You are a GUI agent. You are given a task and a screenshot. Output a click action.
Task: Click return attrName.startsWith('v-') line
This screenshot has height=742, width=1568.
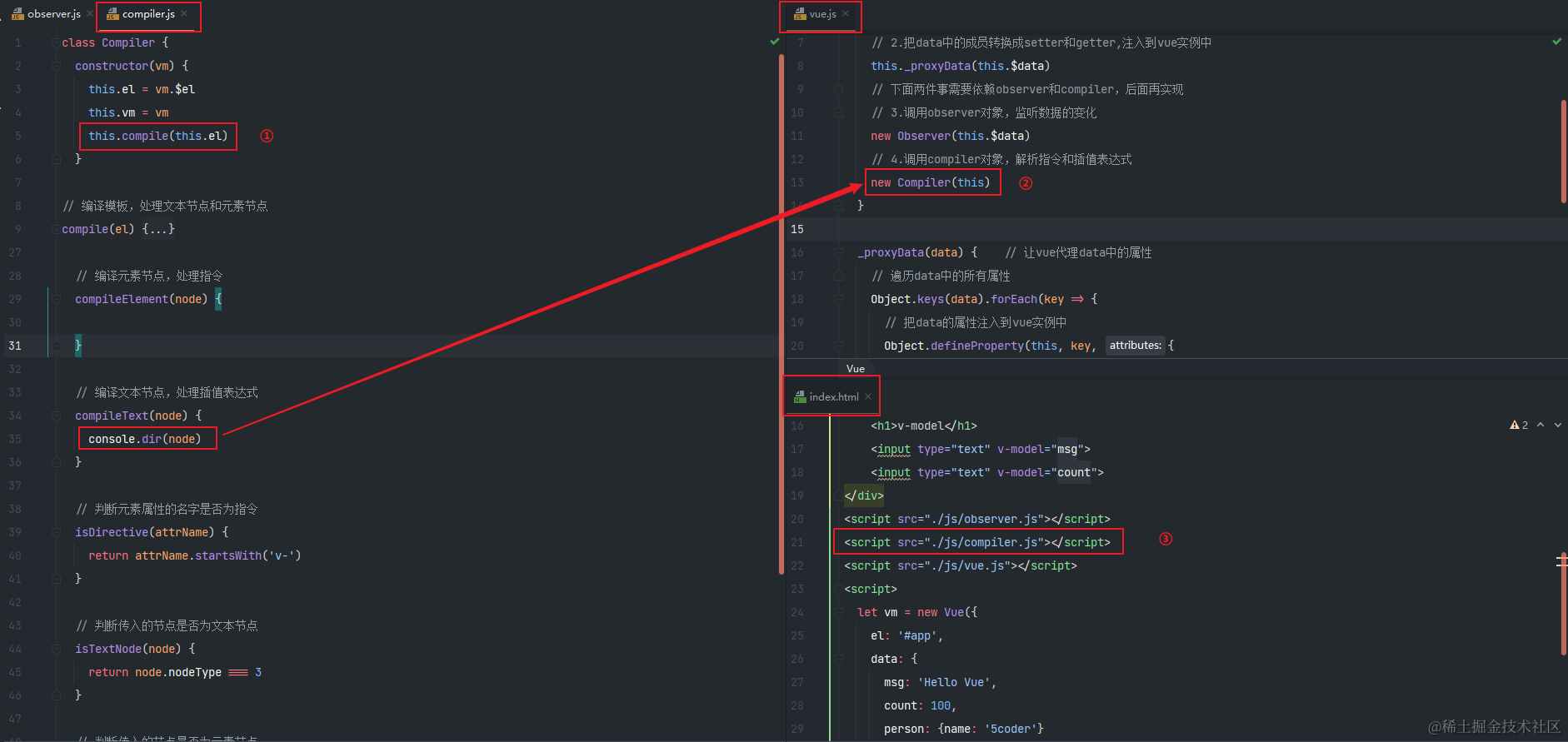pyautogui.click(x=195, y=555)
